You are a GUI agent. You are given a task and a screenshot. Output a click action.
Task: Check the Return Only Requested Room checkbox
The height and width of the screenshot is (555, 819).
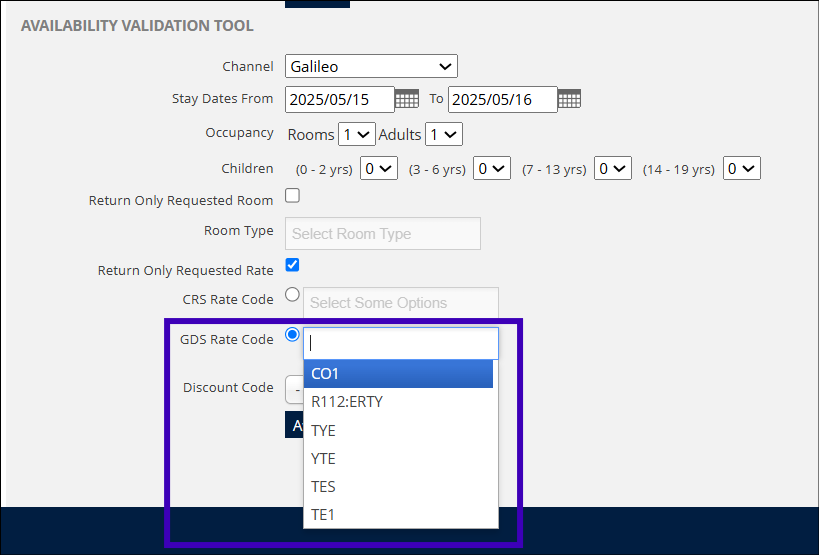[292, 196]
